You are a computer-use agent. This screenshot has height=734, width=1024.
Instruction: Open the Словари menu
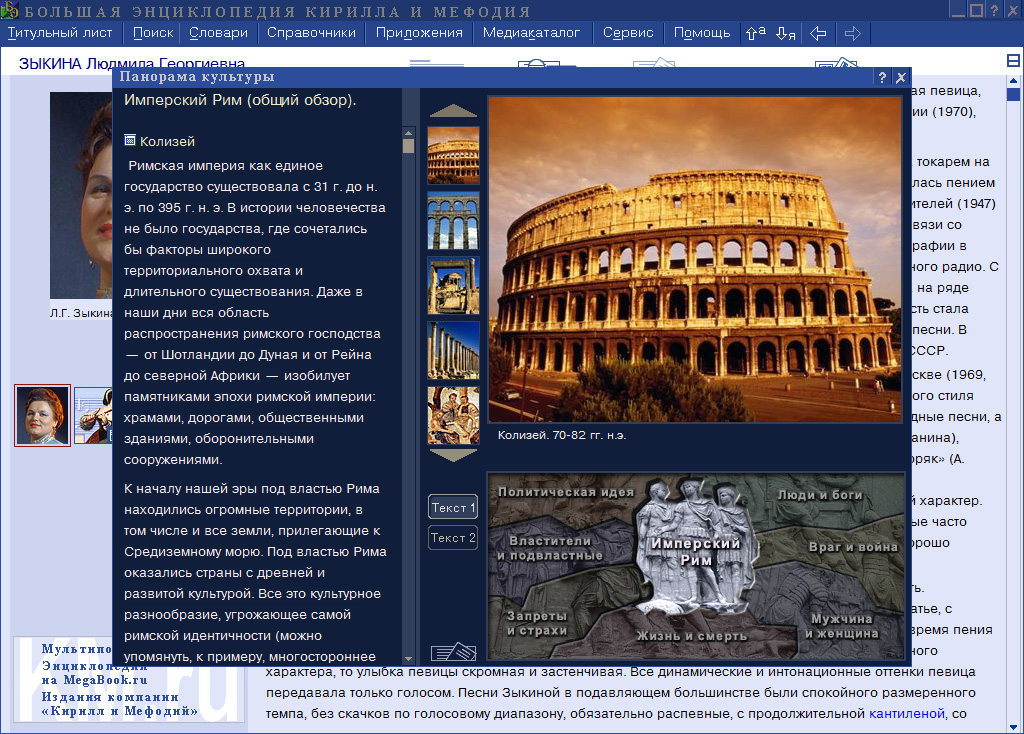point(218,33)
